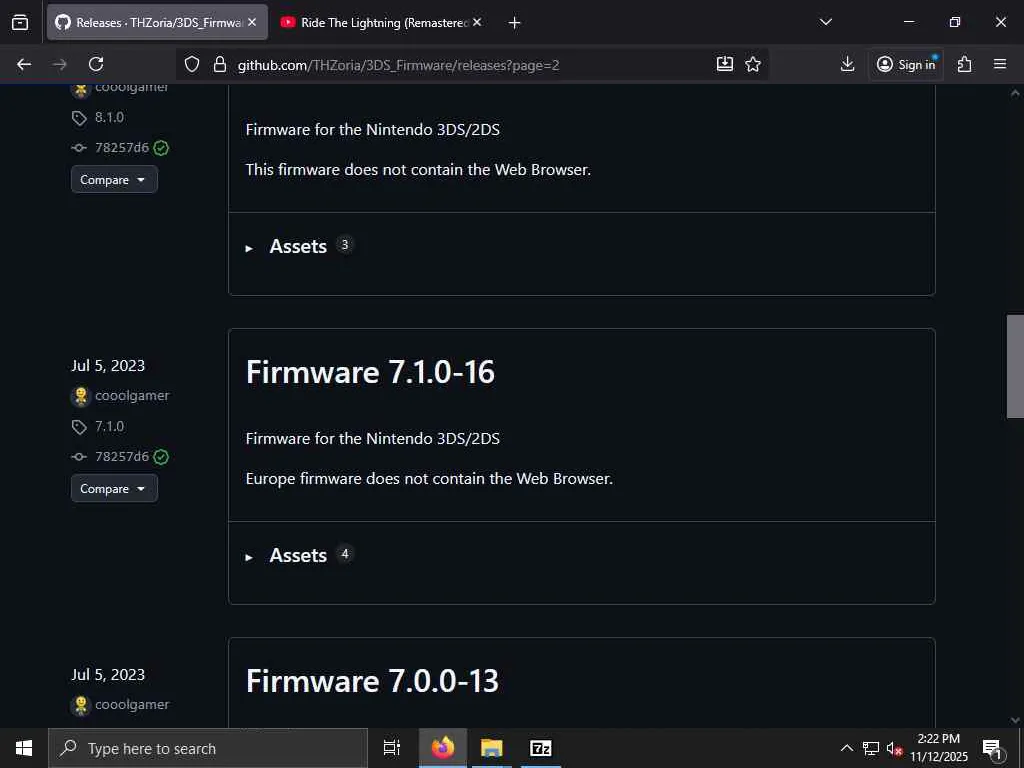The width and height of the screenshot is (1024, 768).
Task: Click the Type here to search box
Action: point(208,748)
